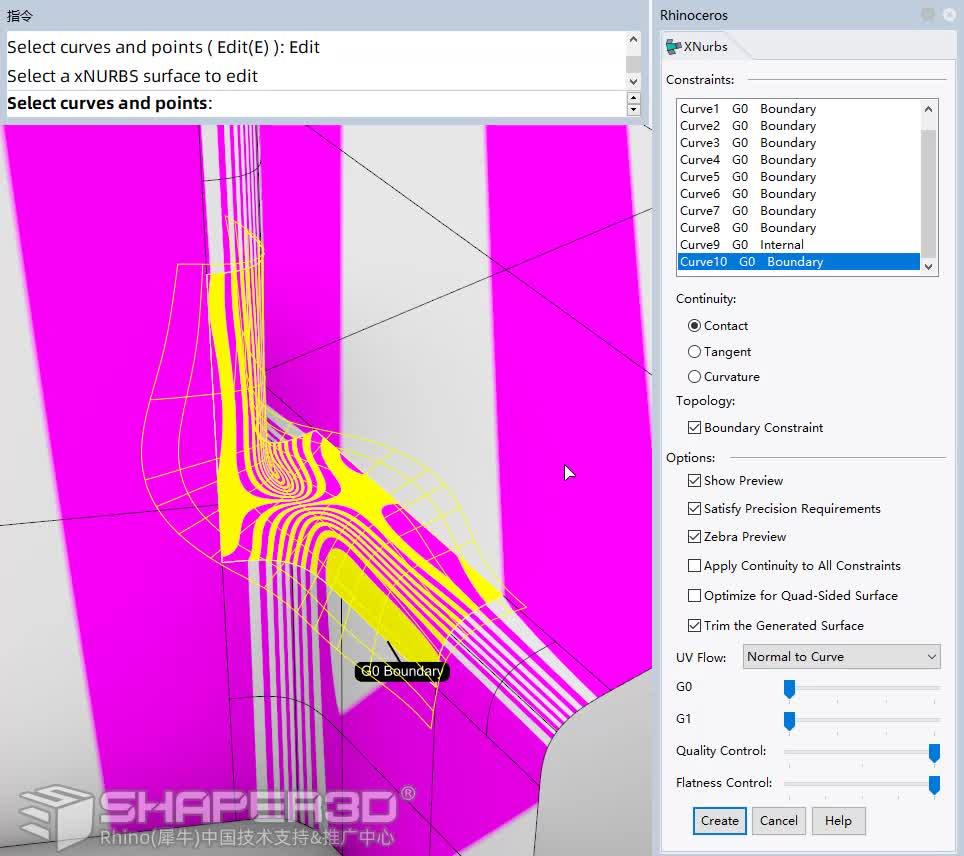
Task: Uncheck Trim the Generated Surface
Action: click(694, 625)
